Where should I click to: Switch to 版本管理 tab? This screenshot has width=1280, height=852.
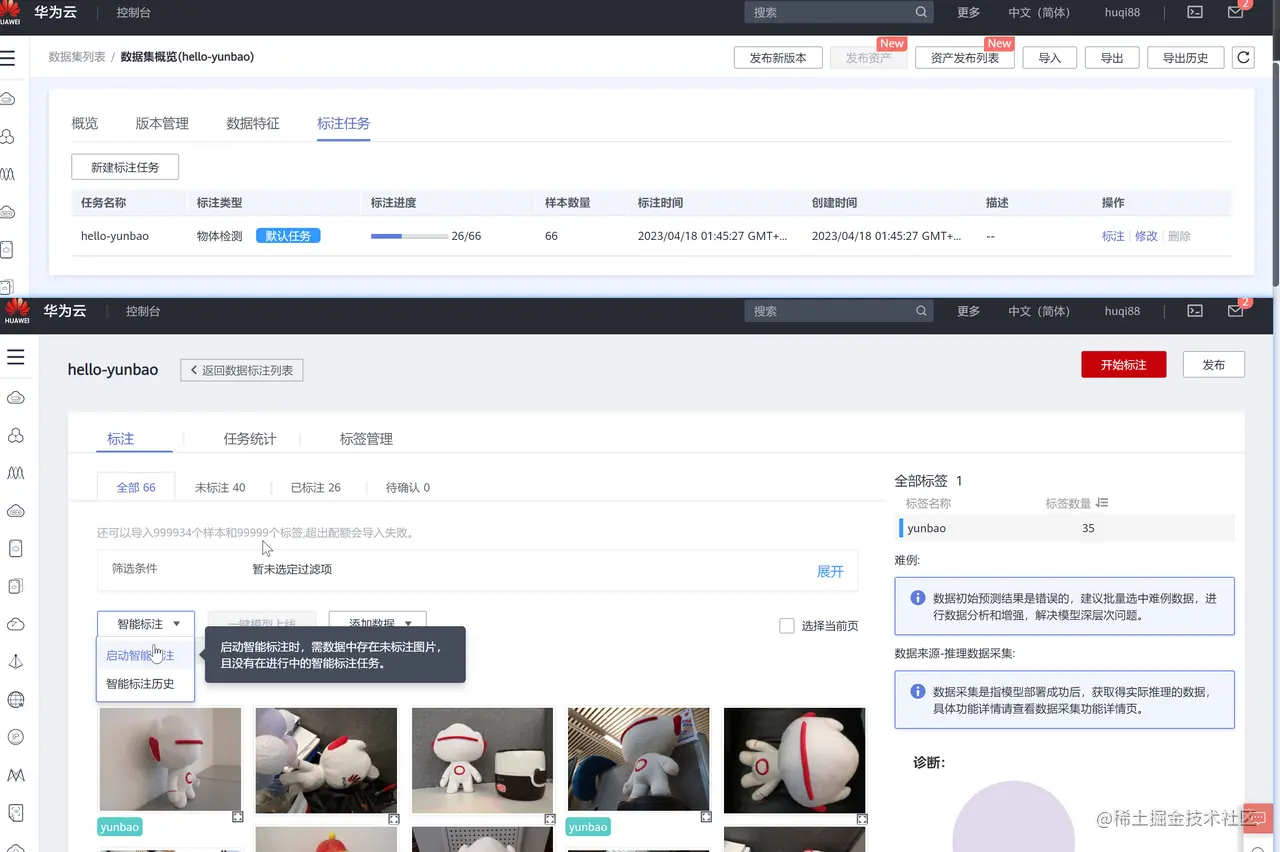click(162, 123)
